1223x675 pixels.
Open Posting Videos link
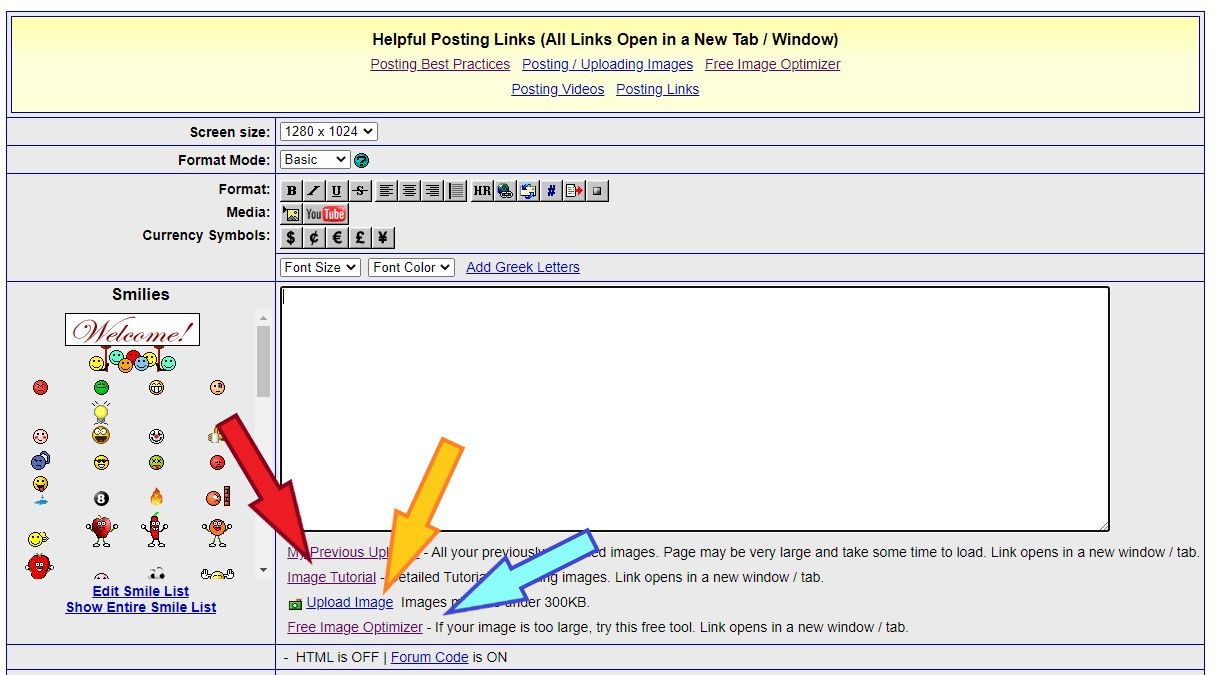pyautogui.click(x=558, y=89)
